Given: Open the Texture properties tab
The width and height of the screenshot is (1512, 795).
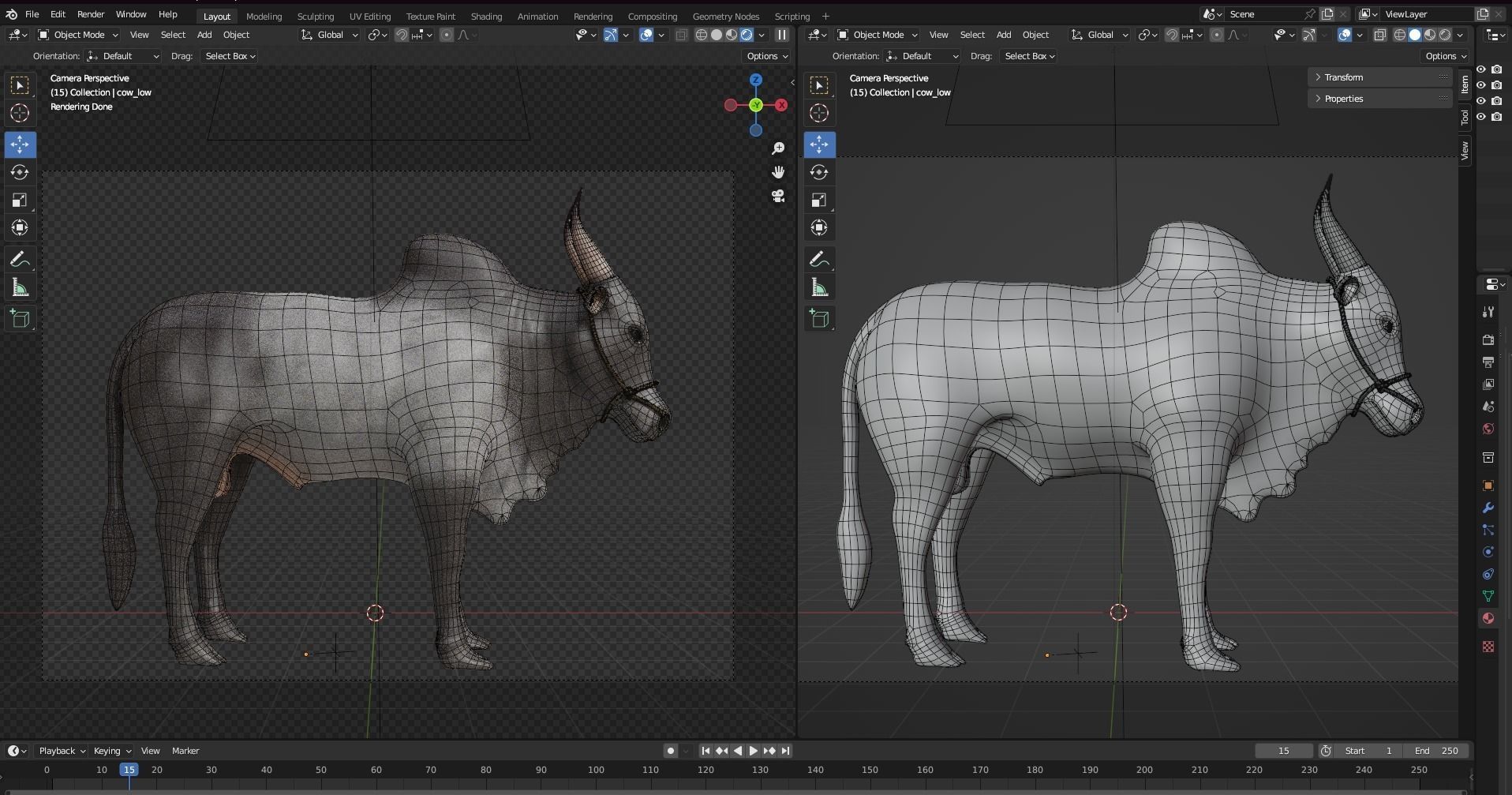Looking at the screenshot, I should click(1488, 647).
